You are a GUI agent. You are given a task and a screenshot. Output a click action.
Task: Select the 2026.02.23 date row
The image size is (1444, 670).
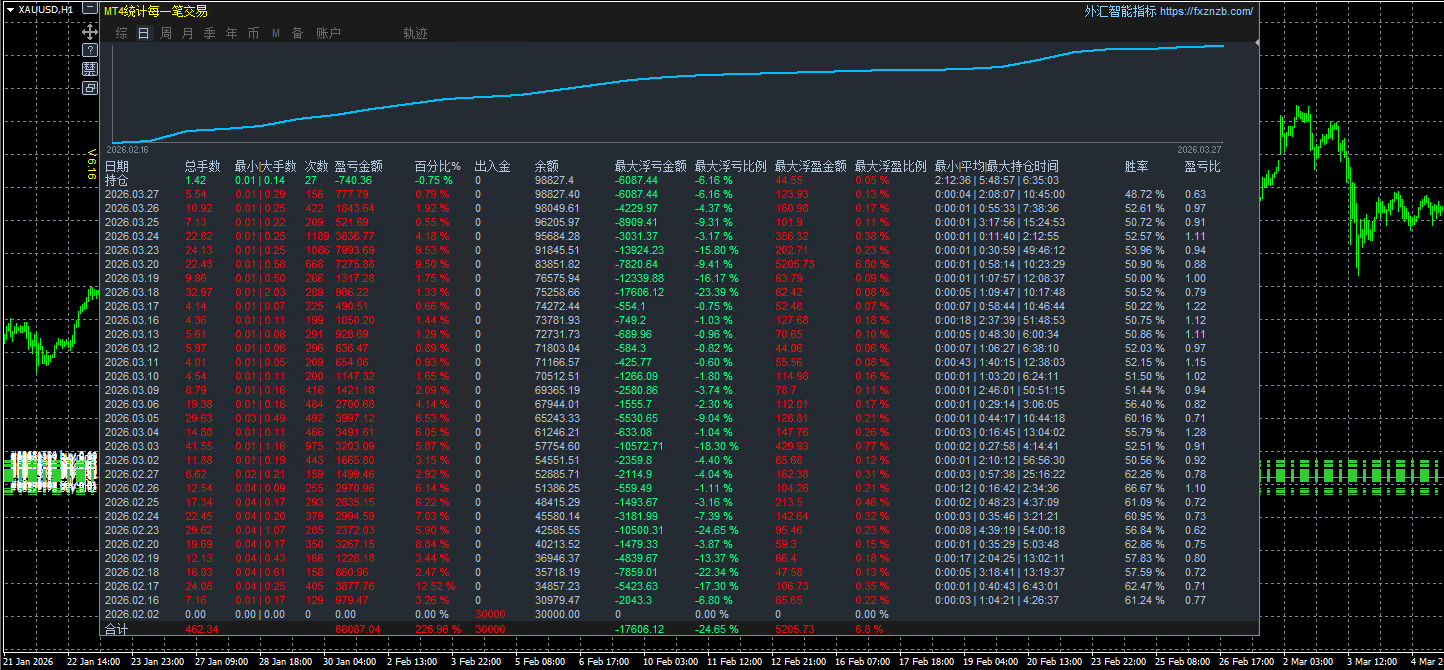132,530
